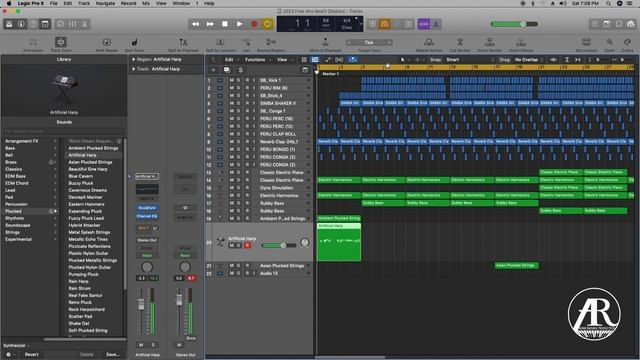640x360 pixels.
Task: Open the Sculpture instrument slot
Action: pos(147,208)
